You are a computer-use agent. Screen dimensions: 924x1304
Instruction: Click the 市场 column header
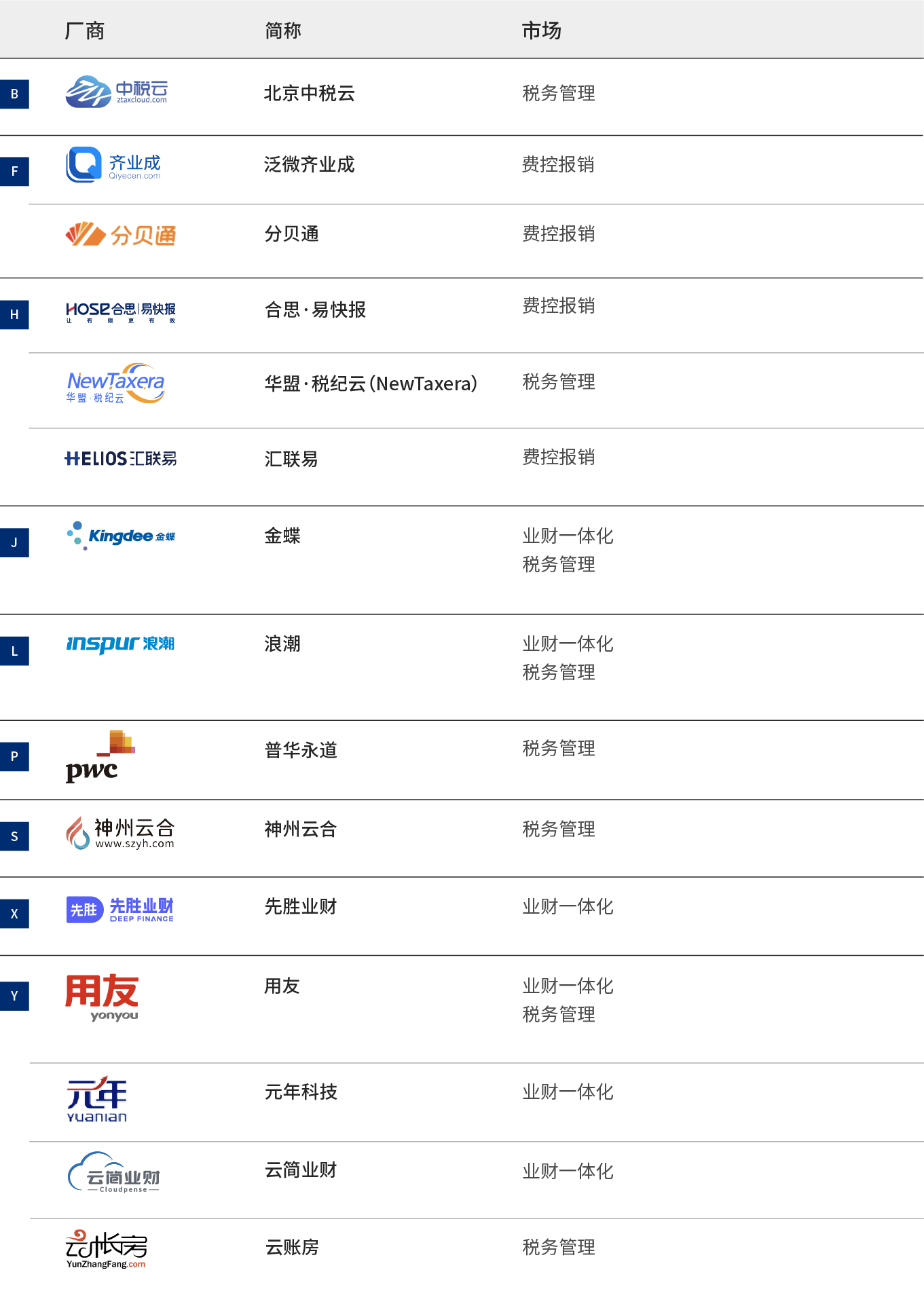click(x=541, y=31)
